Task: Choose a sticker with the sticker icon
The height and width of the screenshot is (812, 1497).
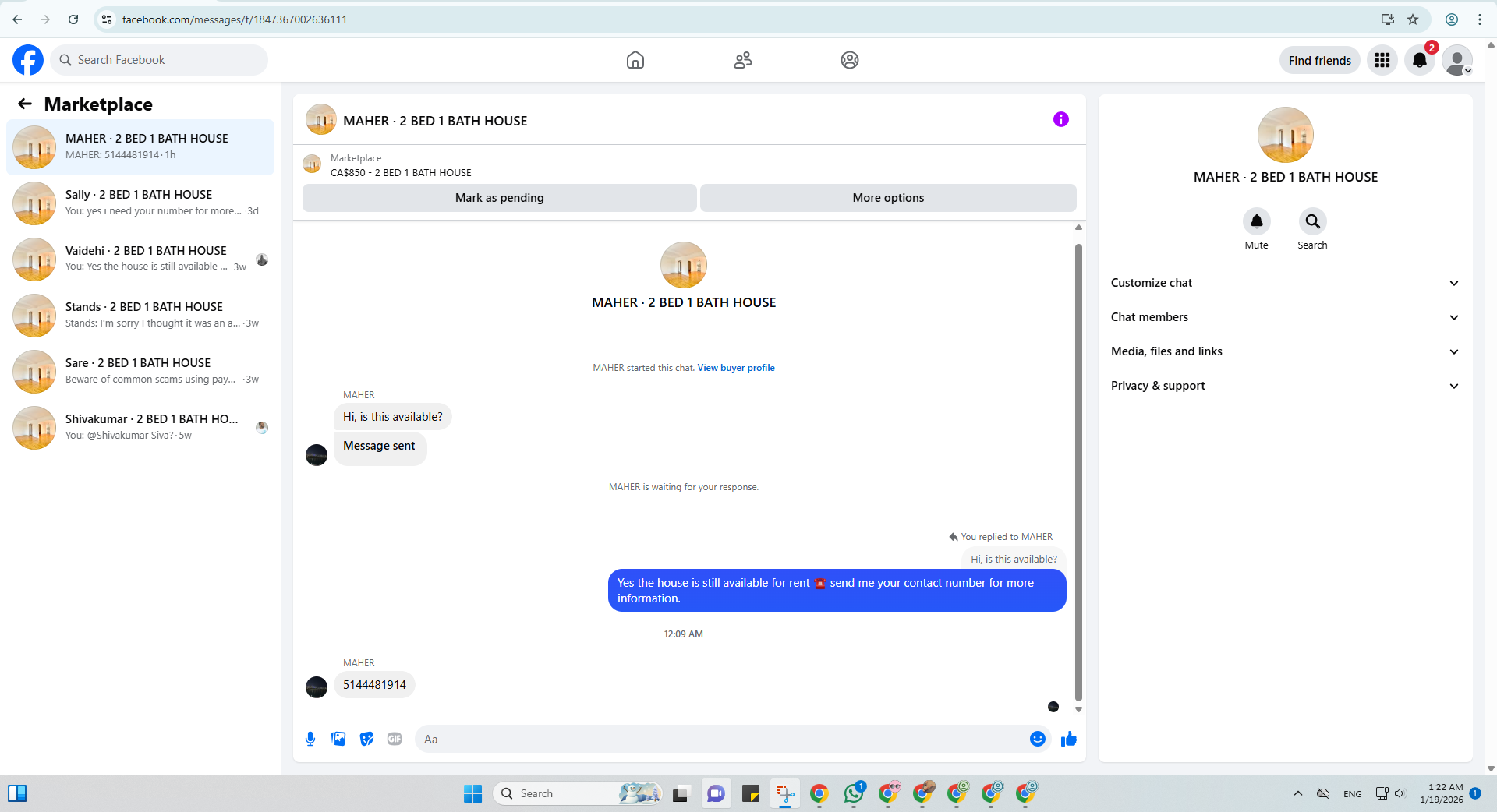Action: coord(366,739)
